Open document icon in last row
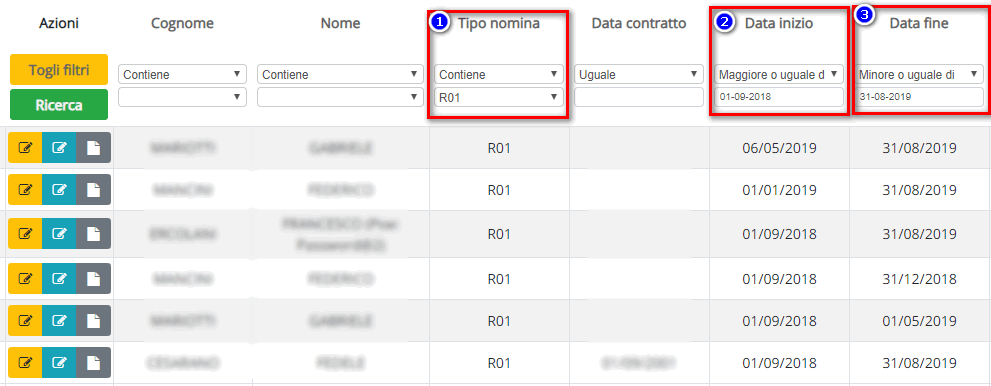 [94, 363]
